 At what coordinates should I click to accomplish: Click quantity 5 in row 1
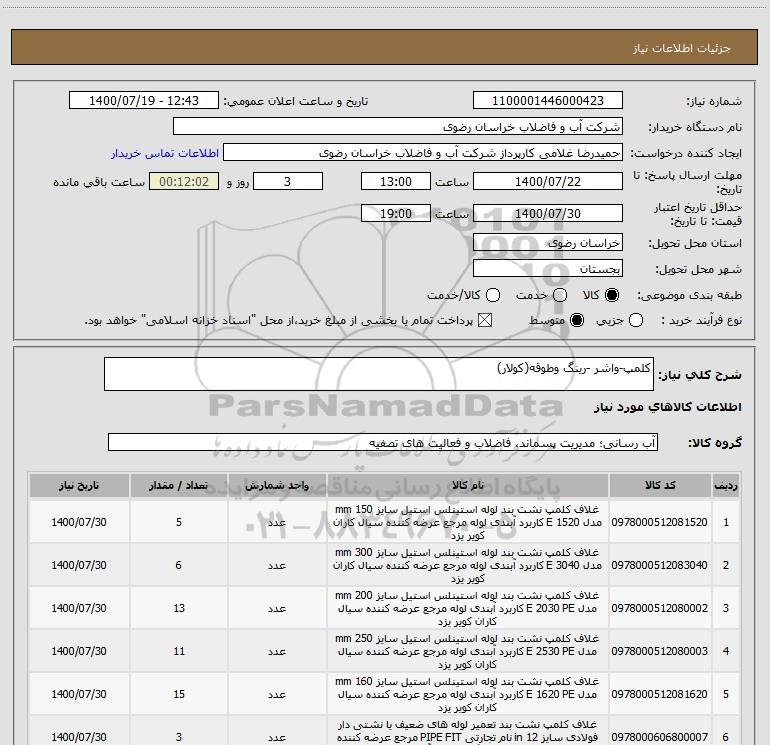[179, 522]
